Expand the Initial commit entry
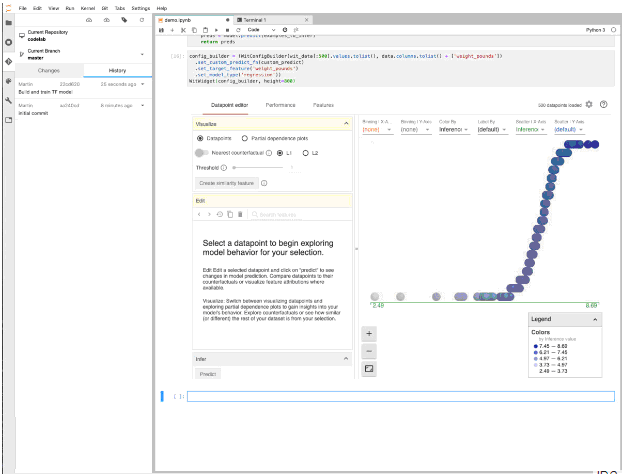The width and height of the screenshot is (623, 474). click(x=143, y=105)
